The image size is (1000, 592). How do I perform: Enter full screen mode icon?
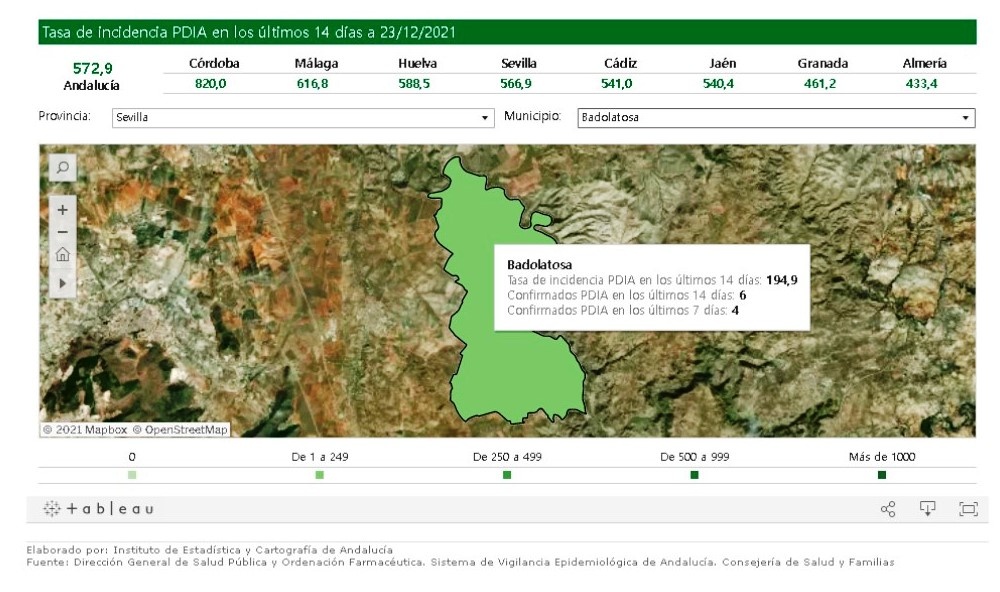pyautogui.click(x=967, y=510)
